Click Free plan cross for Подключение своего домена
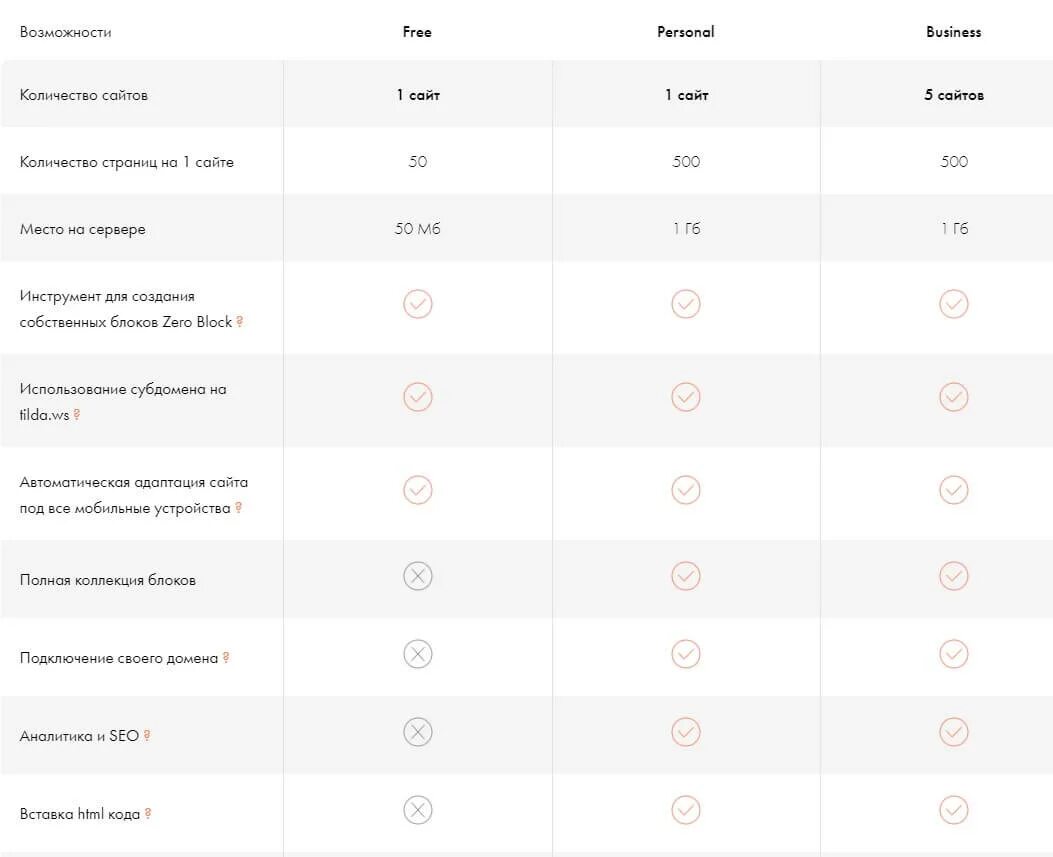This screenshot has height=857, width=1053. tap(418, 654)
